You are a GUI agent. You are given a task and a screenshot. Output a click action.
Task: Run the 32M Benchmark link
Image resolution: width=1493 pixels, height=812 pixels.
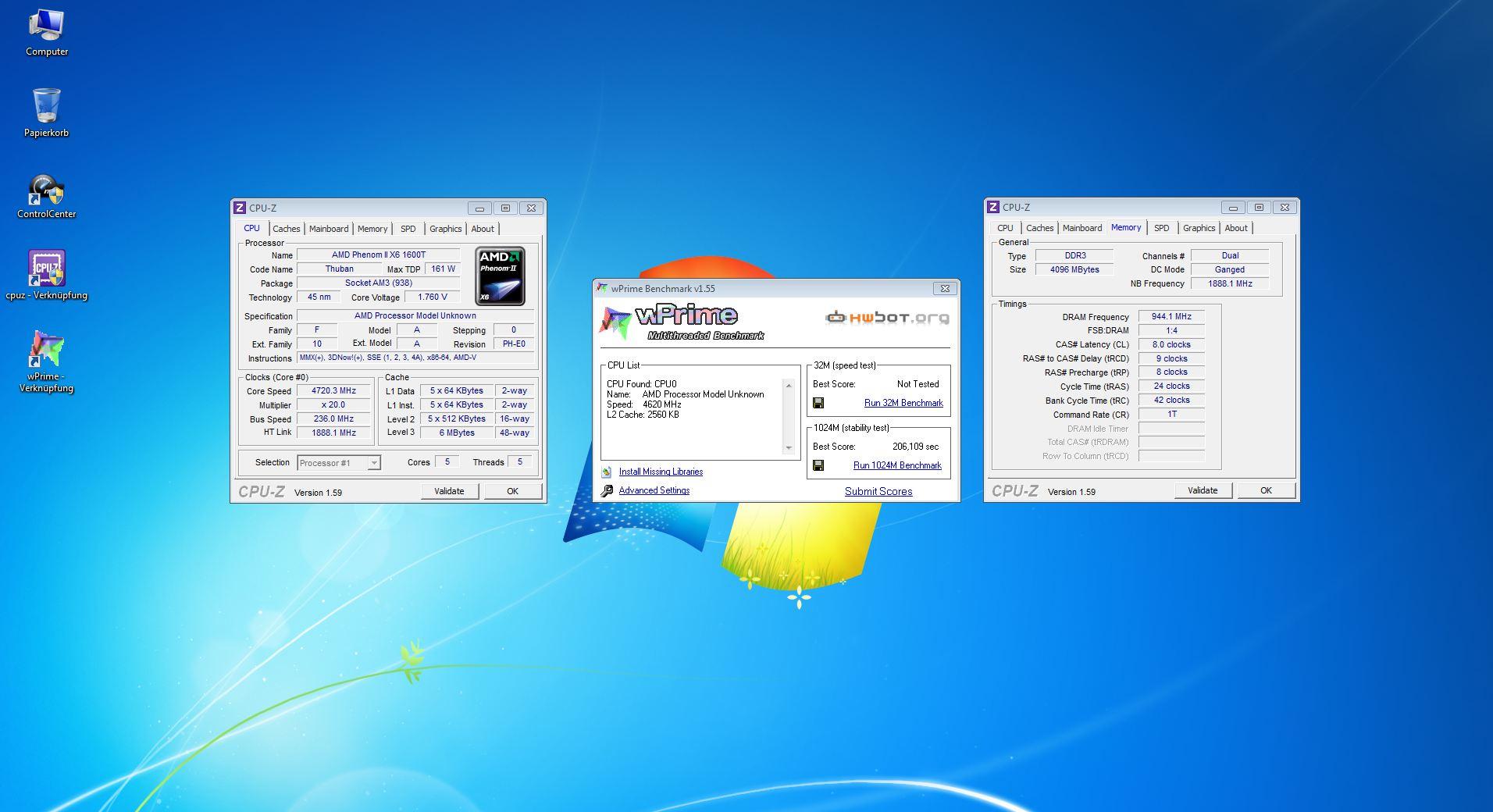click(x=903, y=403)
